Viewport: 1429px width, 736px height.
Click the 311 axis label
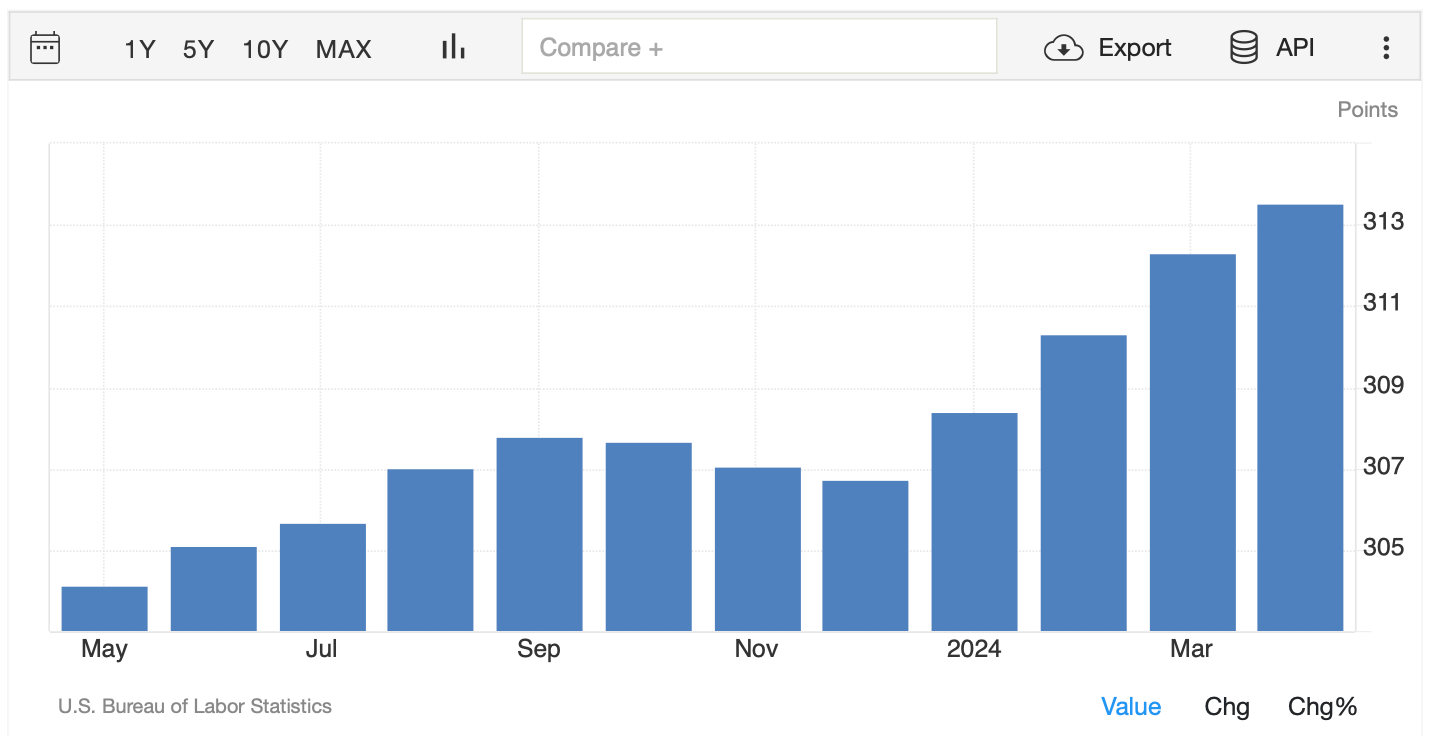point(1384,303)
